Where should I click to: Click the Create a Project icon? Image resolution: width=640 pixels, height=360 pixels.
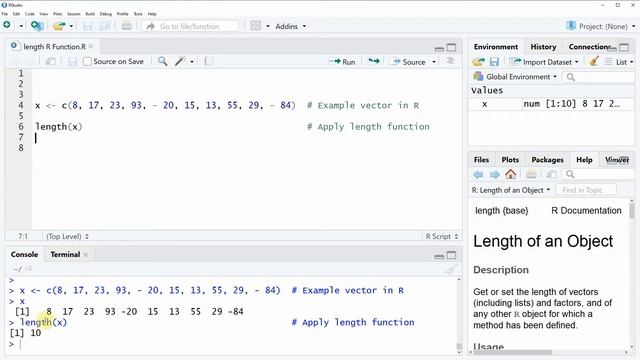pos(37,26)
